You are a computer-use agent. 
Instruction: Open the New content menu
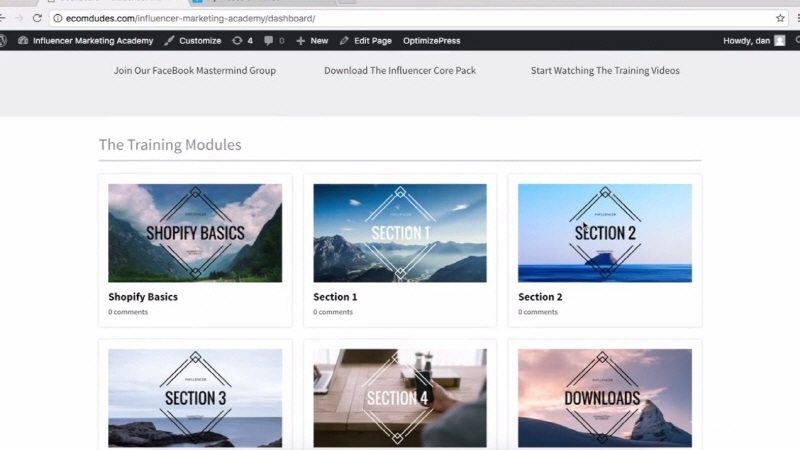pos(312,41)
